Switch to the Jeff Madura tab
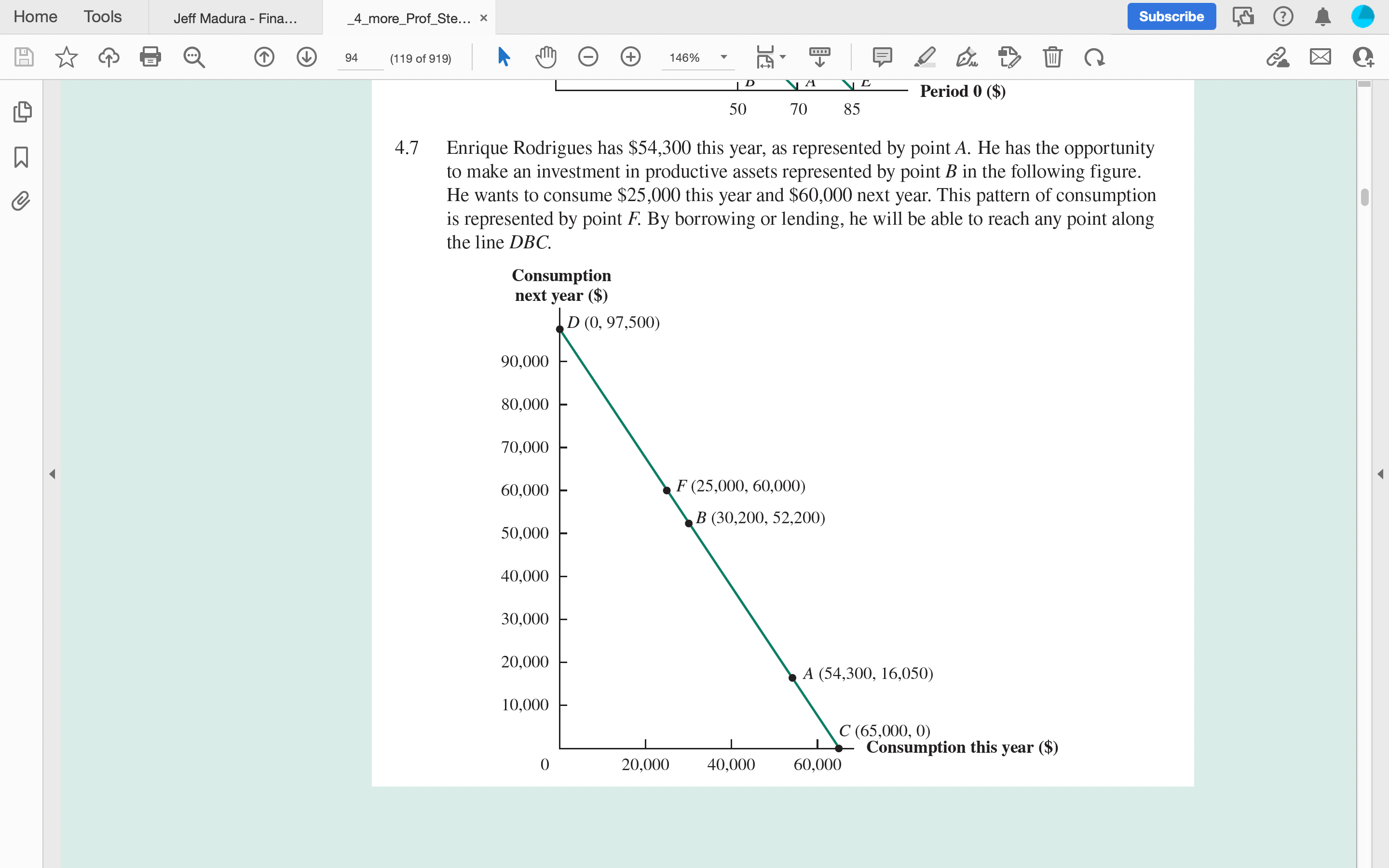This screenshot has height=868, width=1389. pyautogui.click(x=235, y=18)
